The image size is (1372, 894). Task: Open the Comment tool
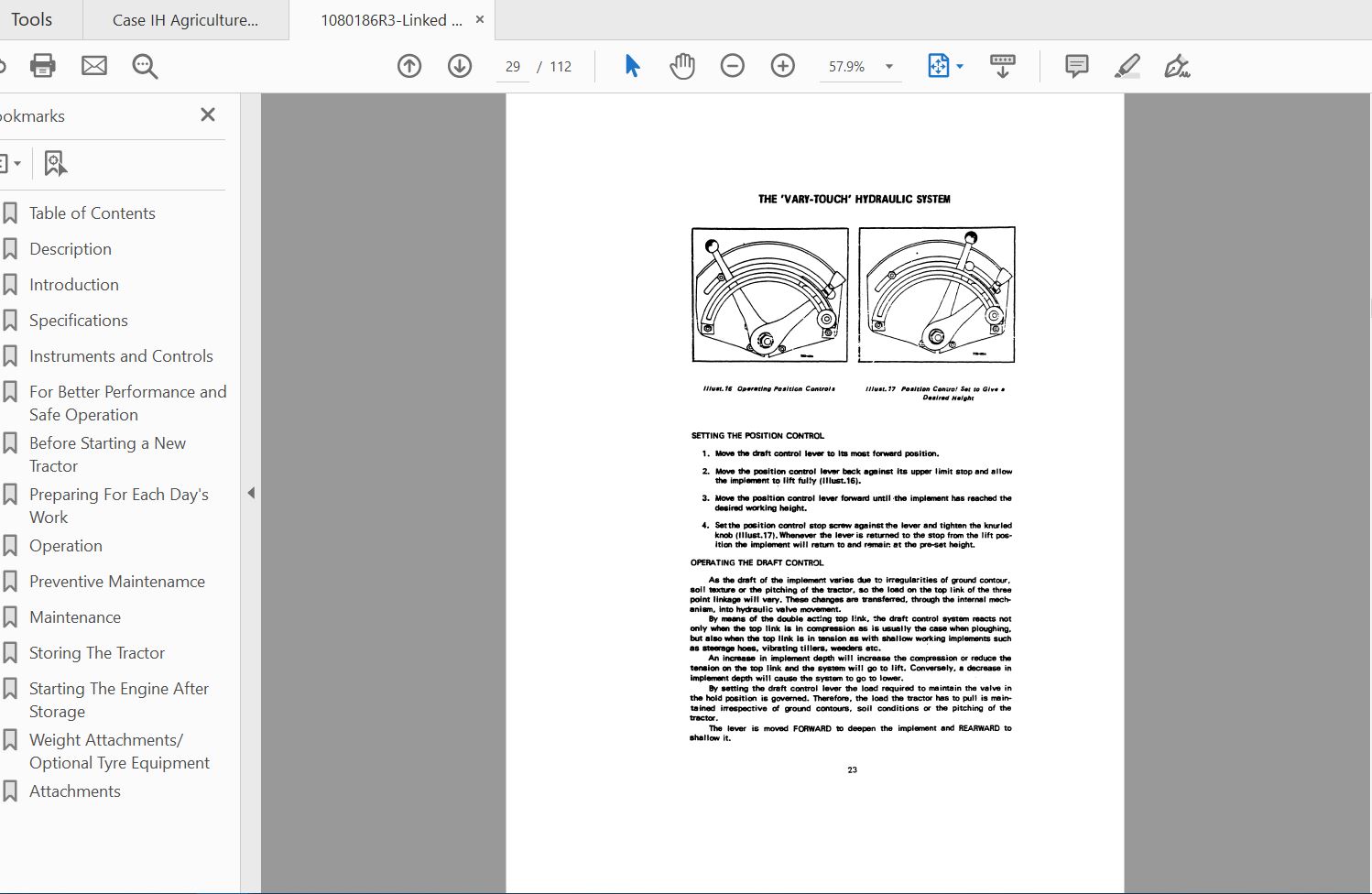(1076, 65)
